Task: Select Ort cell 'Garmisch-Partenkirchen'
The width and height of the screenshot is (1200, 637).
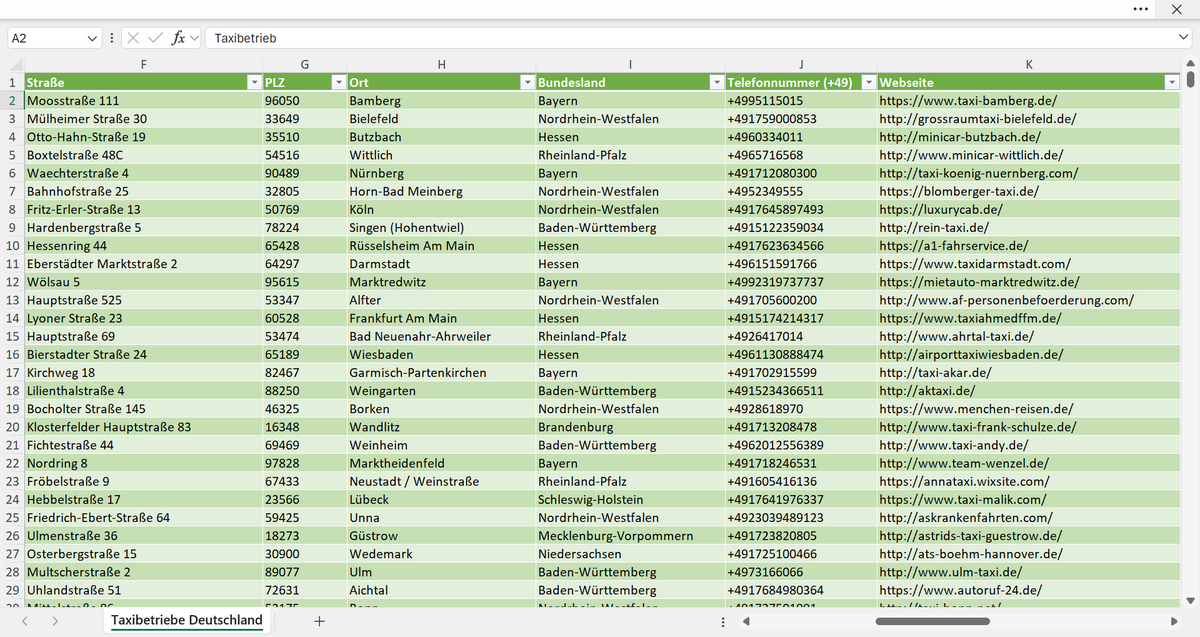Action: 441,372
